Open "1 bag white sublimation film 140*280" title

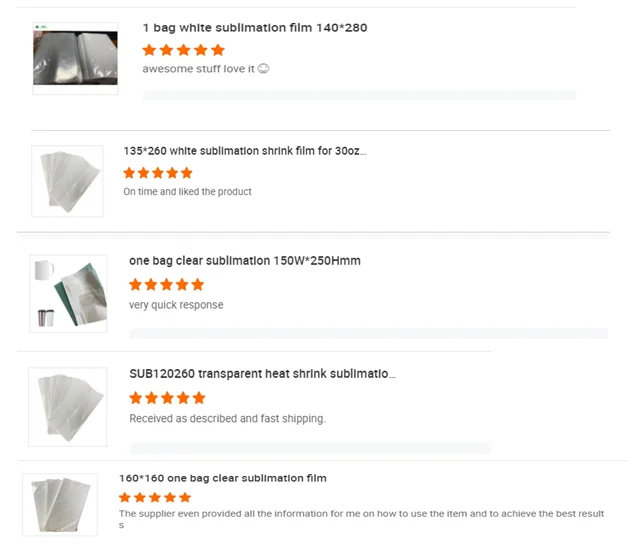[x=254, y=28]
